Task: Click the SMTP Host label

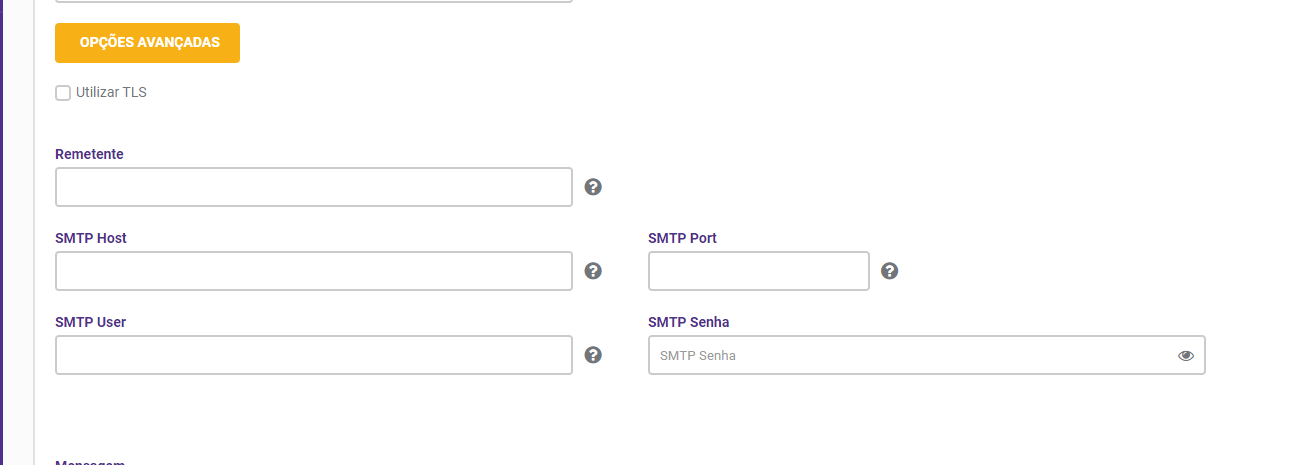Action: tap(91, 238)
